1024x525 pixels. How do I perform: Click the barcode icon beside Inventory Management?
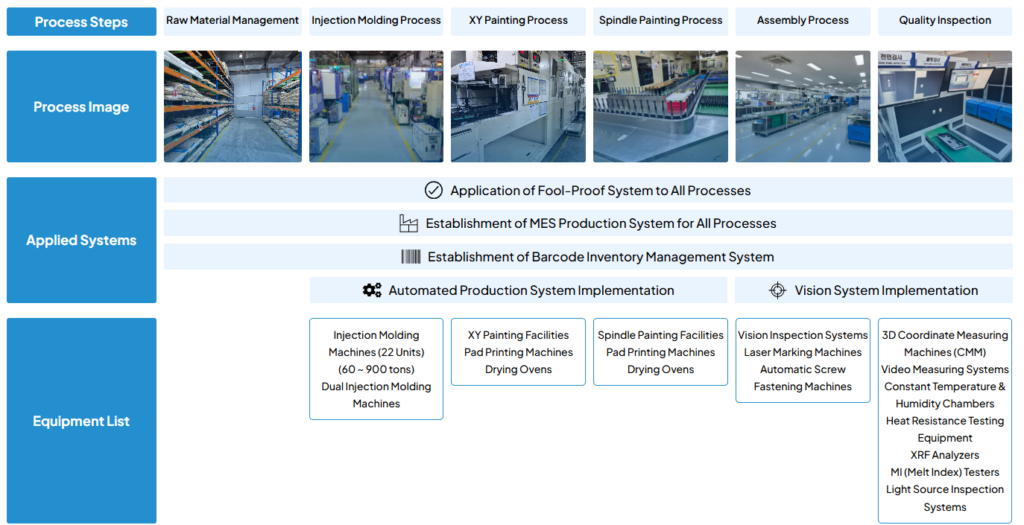pyautogui.click(x=411, y=257)
